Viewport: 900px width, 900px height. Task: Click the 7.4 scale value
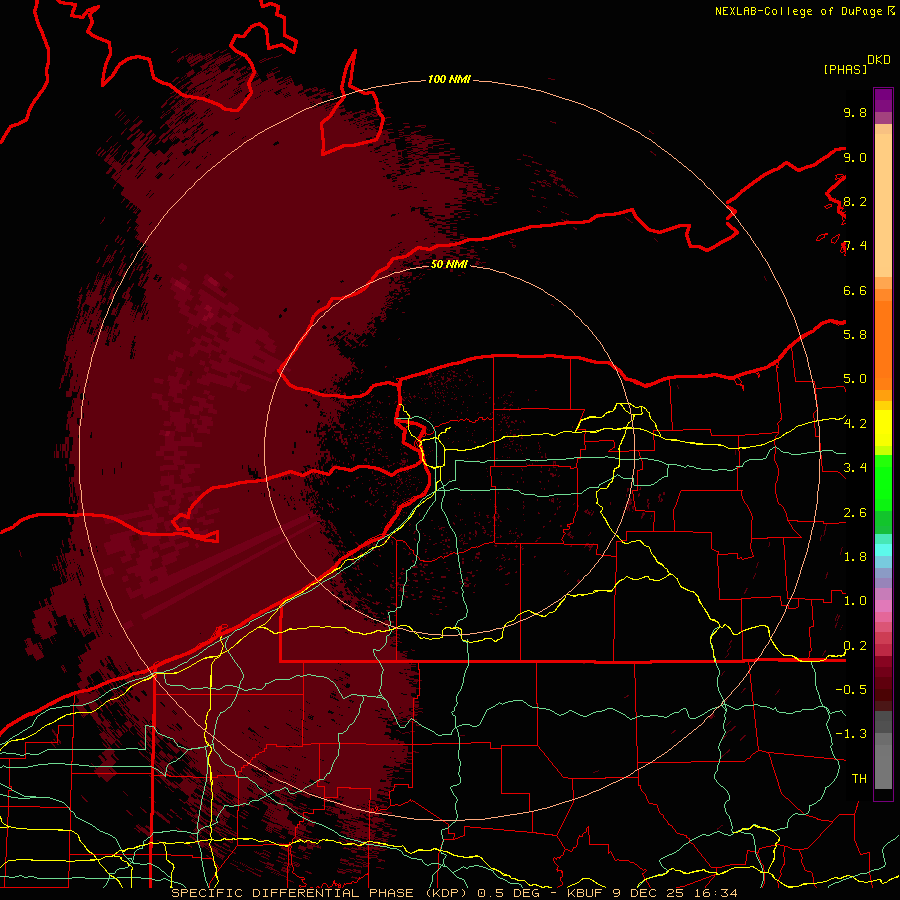coord(855,246)
